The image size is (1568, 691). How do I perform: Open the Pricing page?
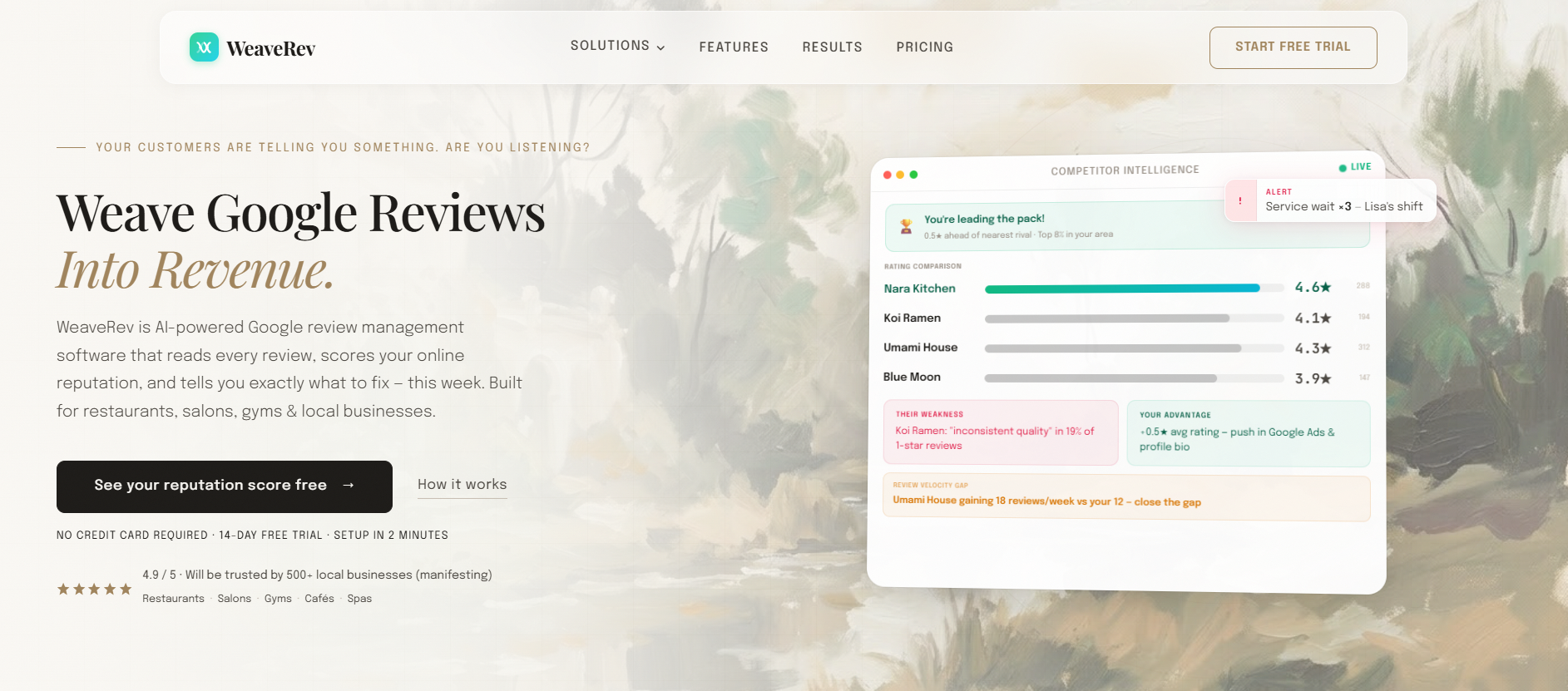point(924,47)
